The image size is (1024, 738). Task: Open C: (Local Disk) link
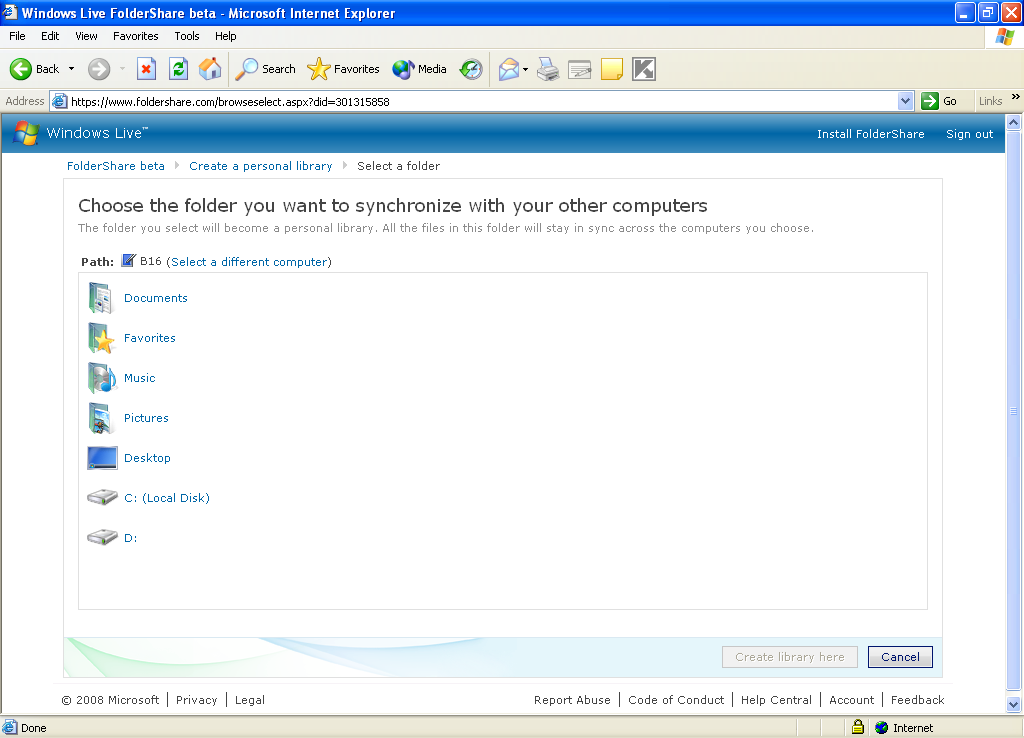tap(167, 498)
